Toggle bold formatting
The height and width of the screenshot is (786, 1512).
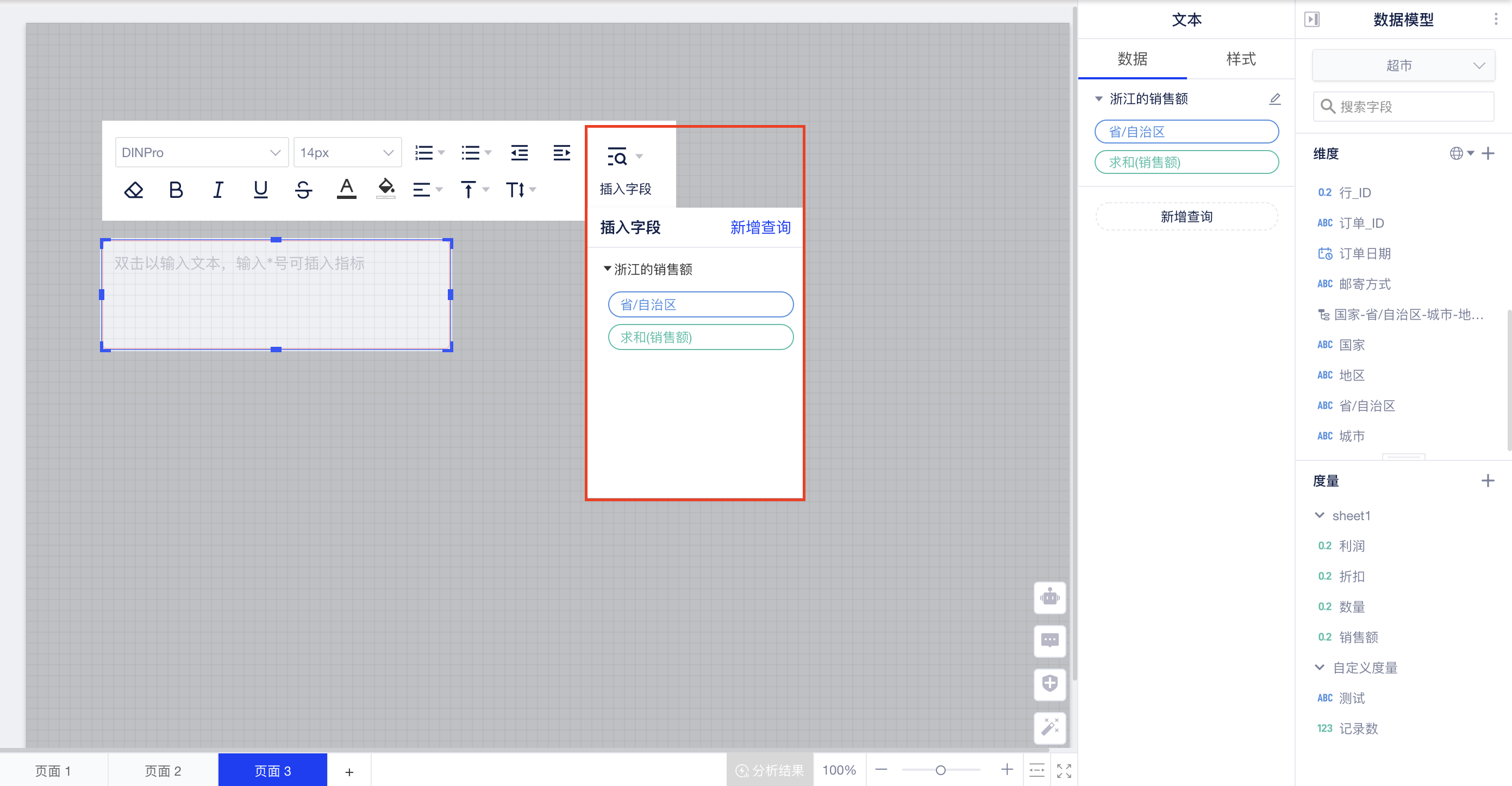[175, 189]
